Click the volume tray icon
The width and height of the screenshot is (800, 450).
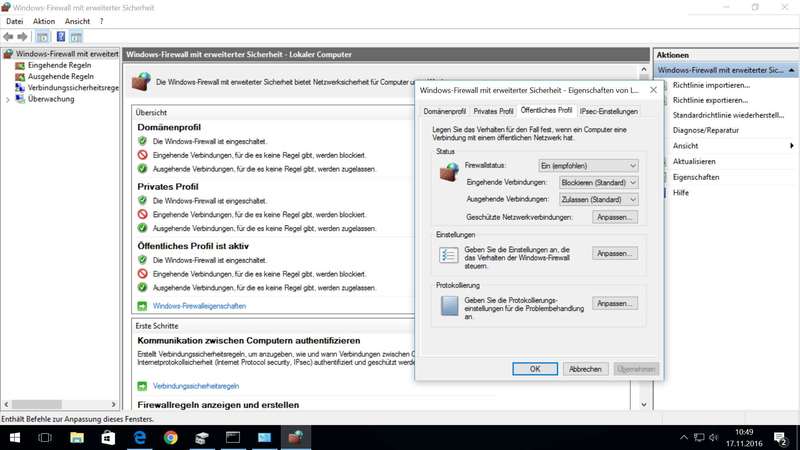(714, 438)
